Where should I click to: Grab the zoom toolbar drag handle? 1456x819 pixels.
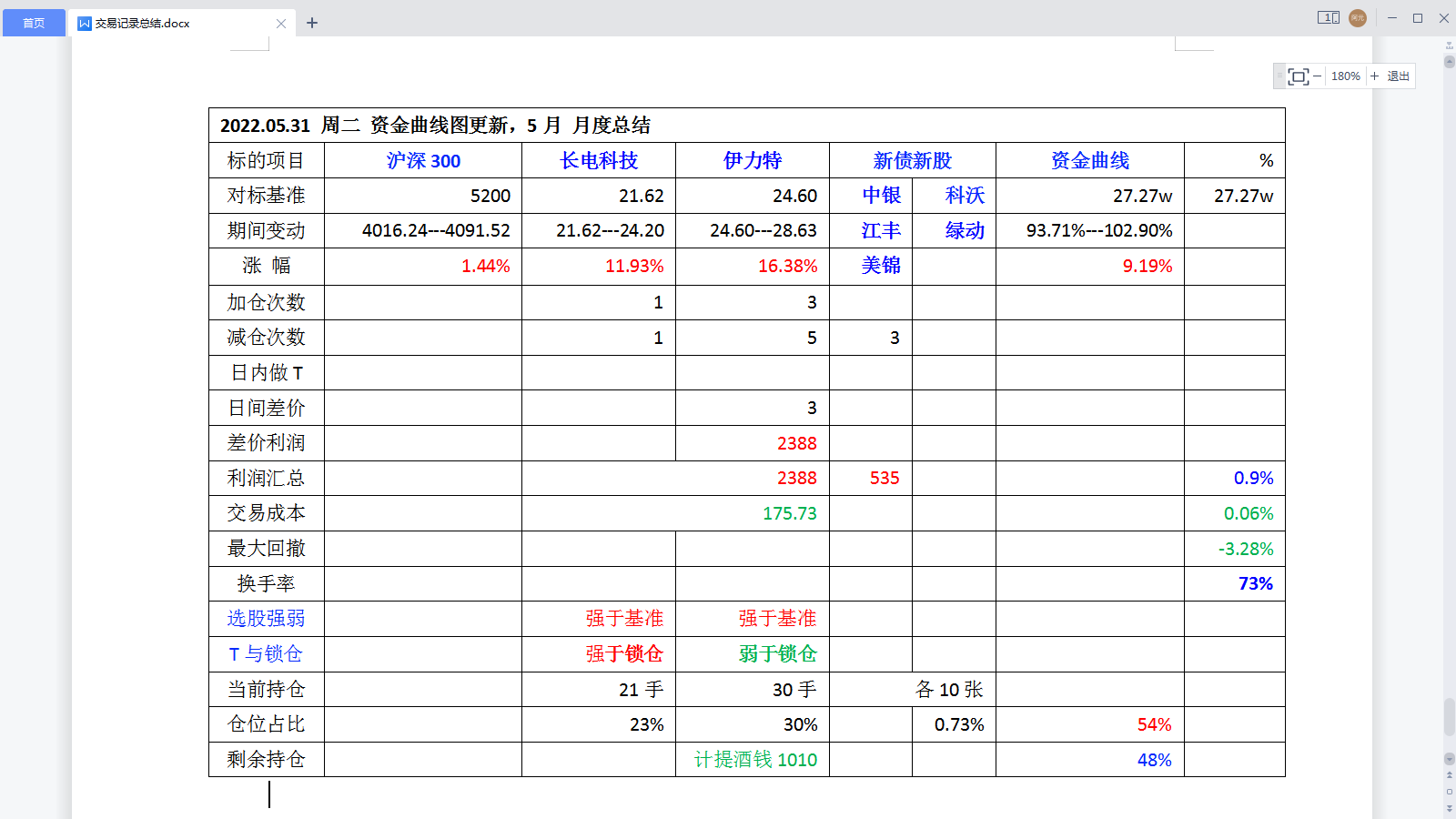1279,76
